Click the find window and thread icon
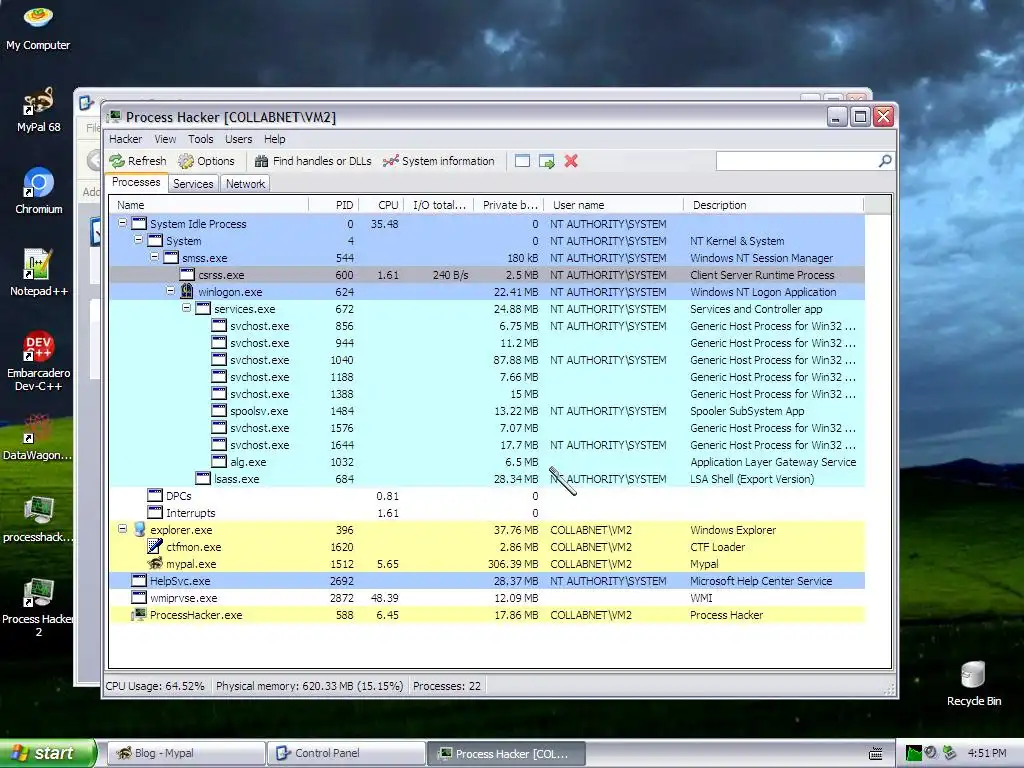The width and height of the screenshot is (1024, 768). [547, 161]
